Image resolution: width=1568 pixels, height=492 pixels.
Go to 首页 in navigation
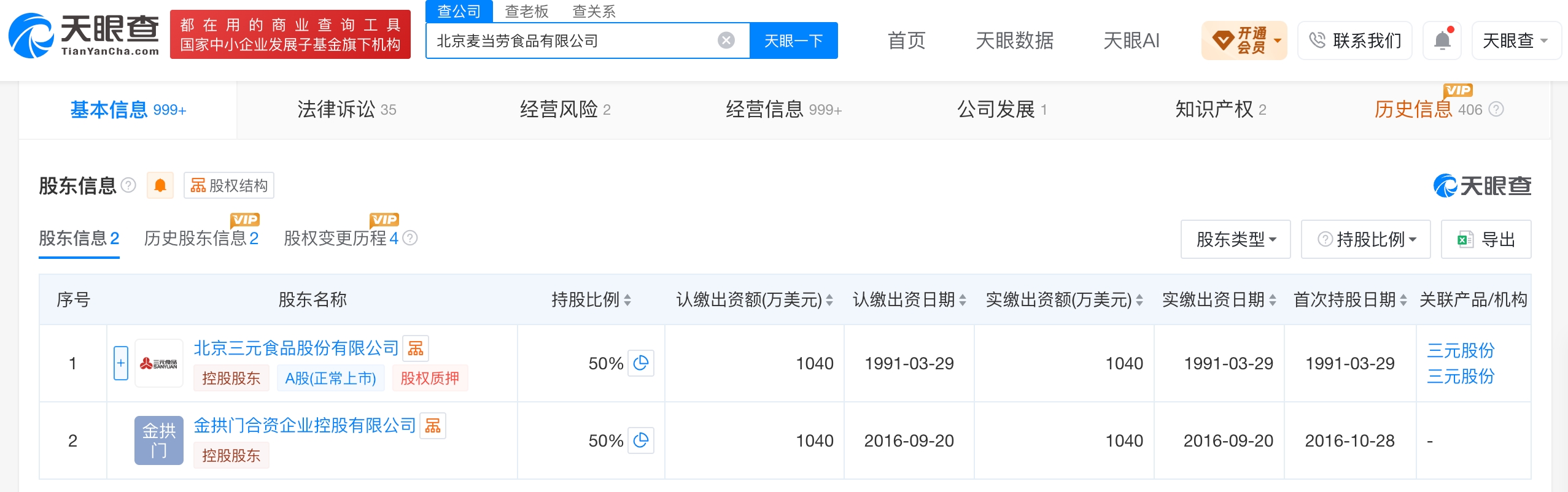pyautogui.click(x=907, y=40)
